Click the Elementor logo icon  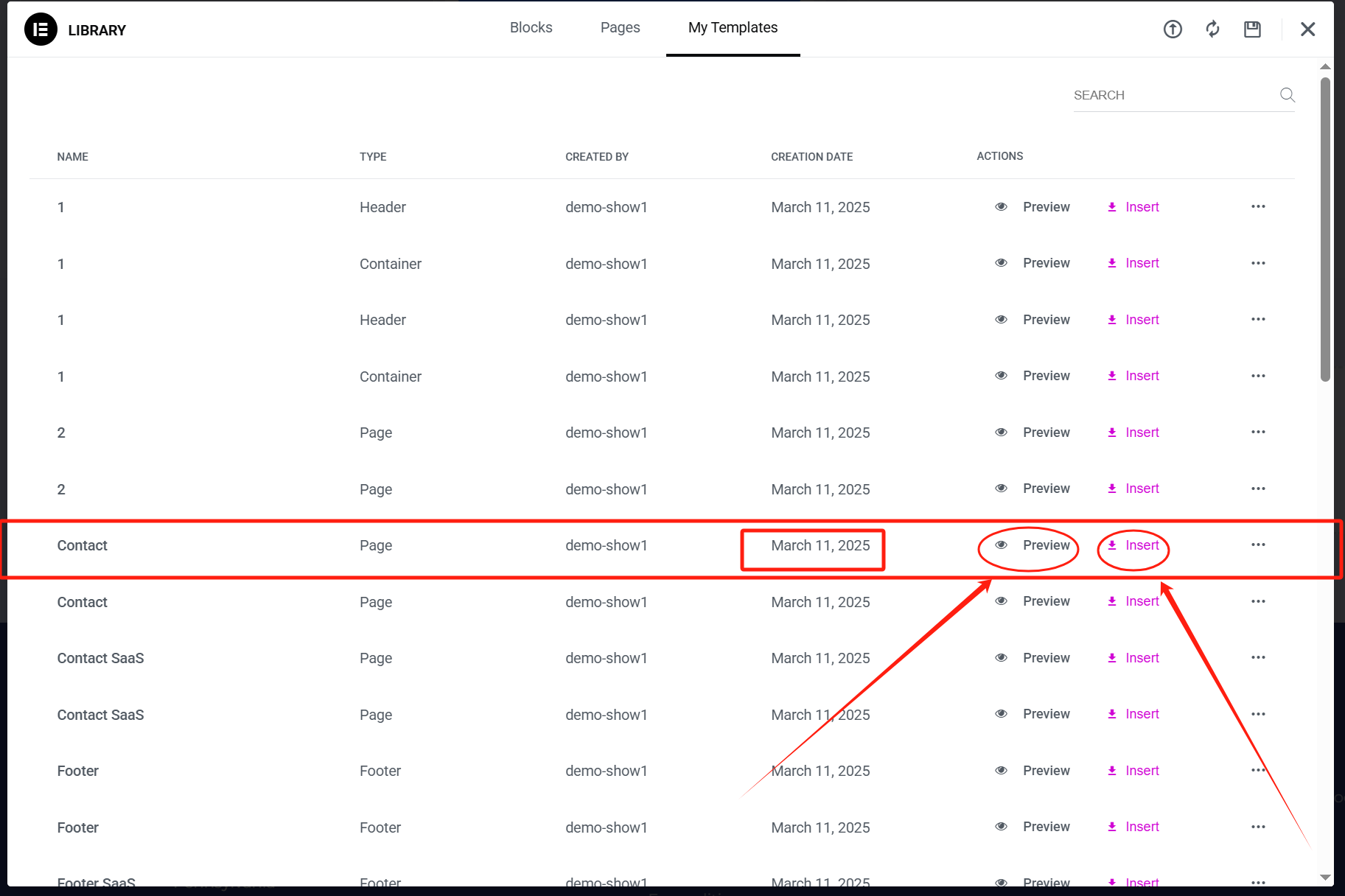(41, 29)
